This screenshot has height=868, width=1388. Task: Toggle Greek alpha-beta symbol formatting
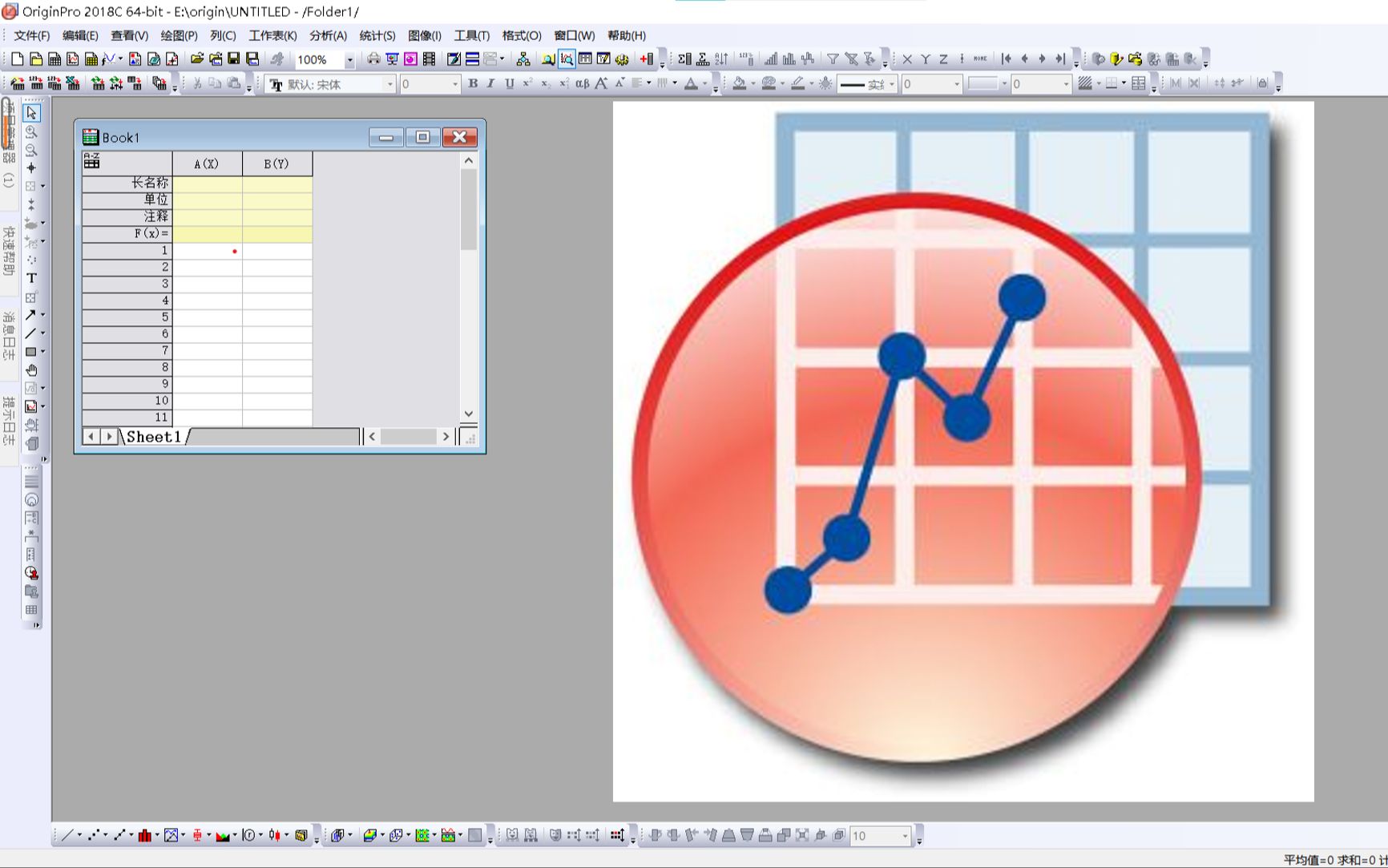tap(582, 83)
